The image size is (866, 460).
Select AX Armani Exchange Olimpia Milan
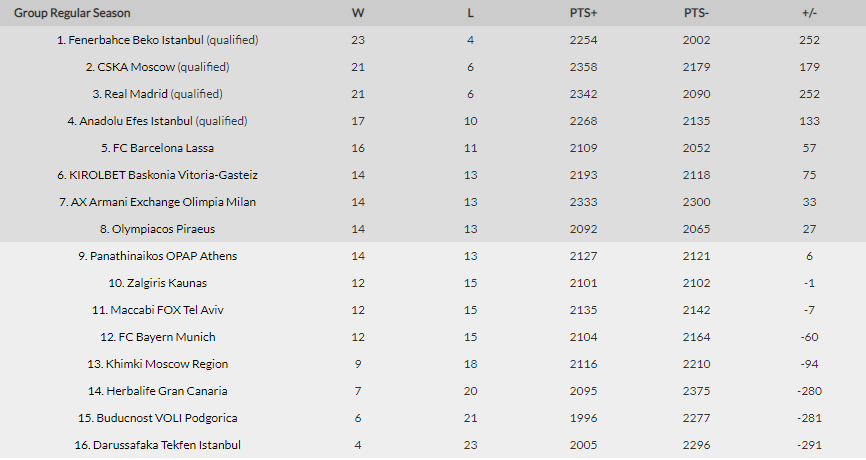[164, 202]
